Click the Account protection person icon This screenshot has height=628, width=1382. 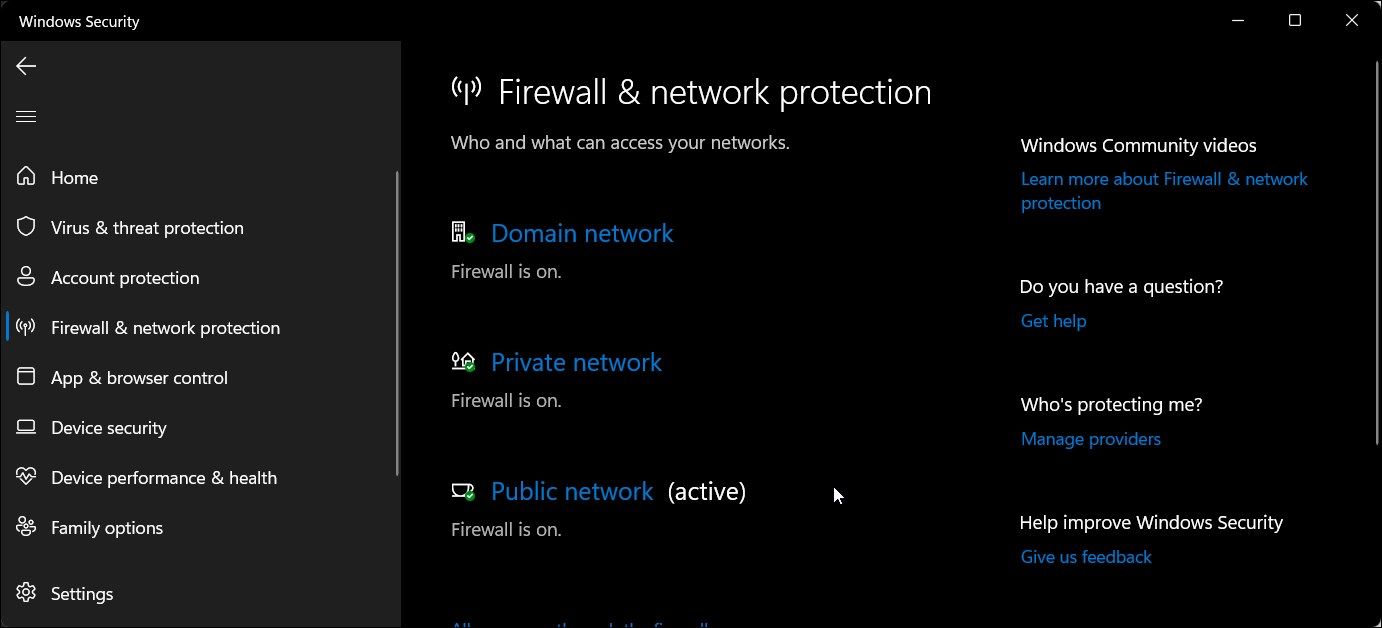(x=26, y=277)
